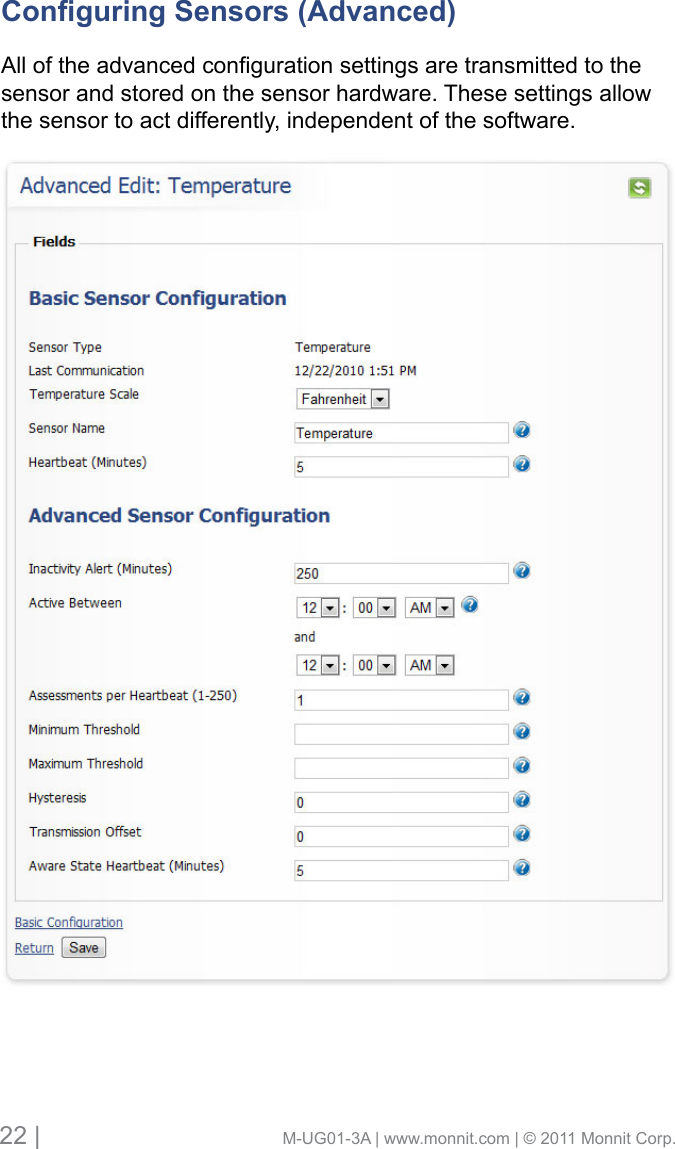Click the green refresh icon in the header
This screenshot has width=675, height=1149.
tap(640, 188)
